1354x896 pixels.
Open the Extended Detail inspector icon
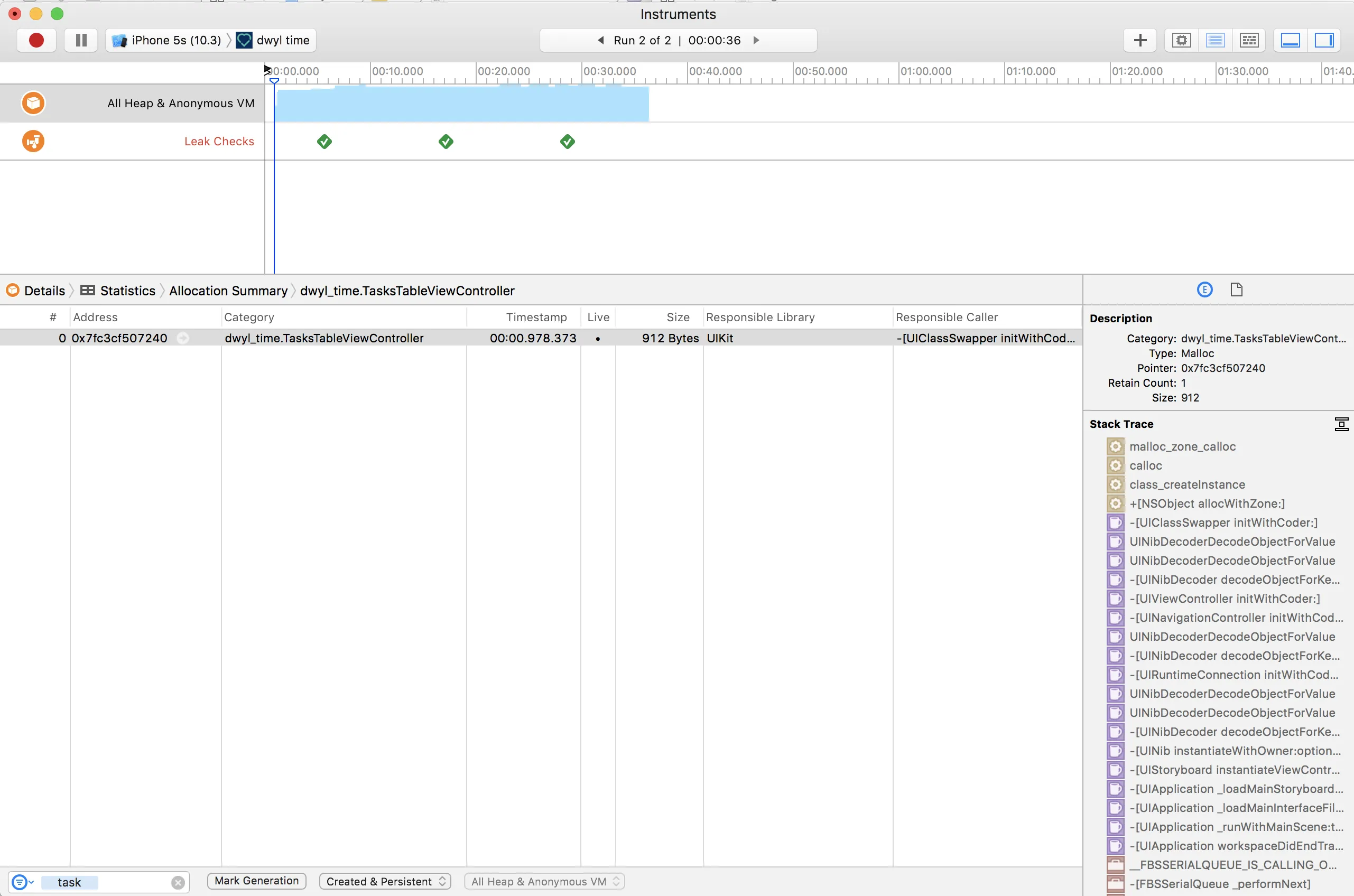1204,290
